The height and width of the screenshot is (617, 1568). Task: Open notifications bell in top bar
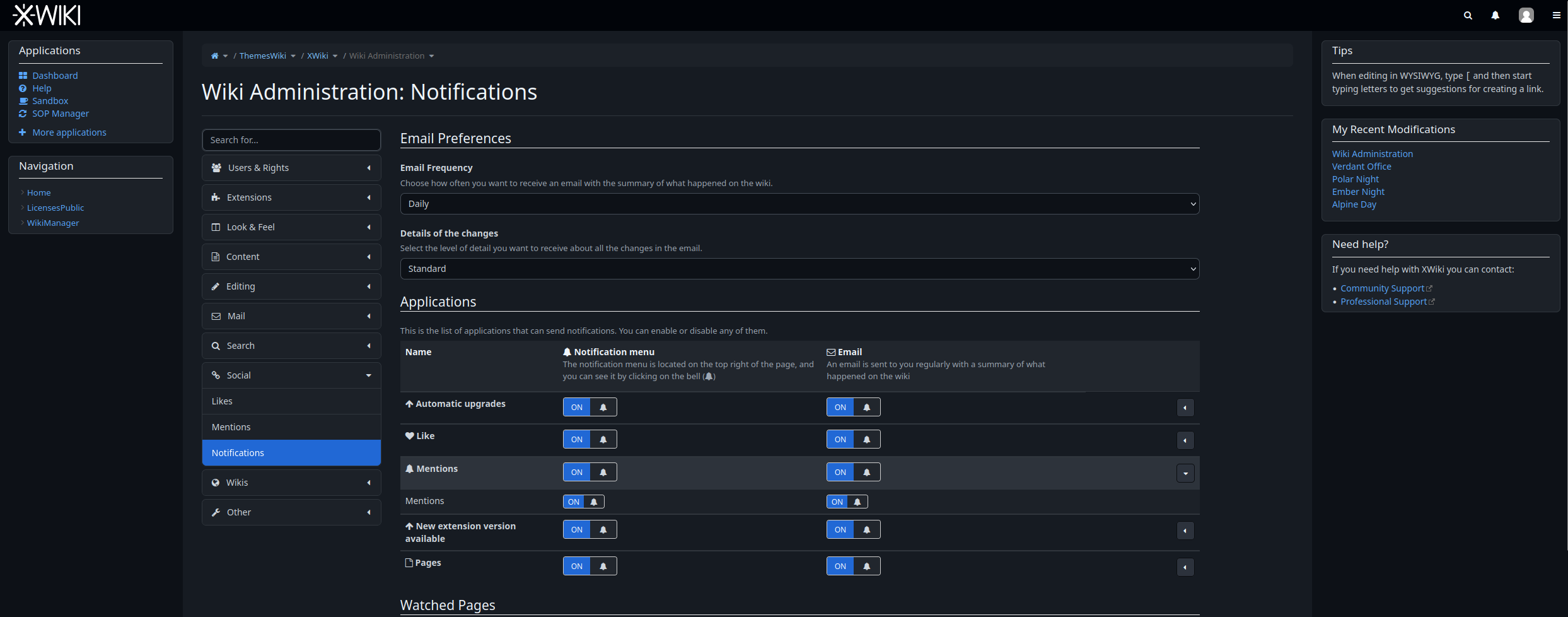[x=1495, y=15]
